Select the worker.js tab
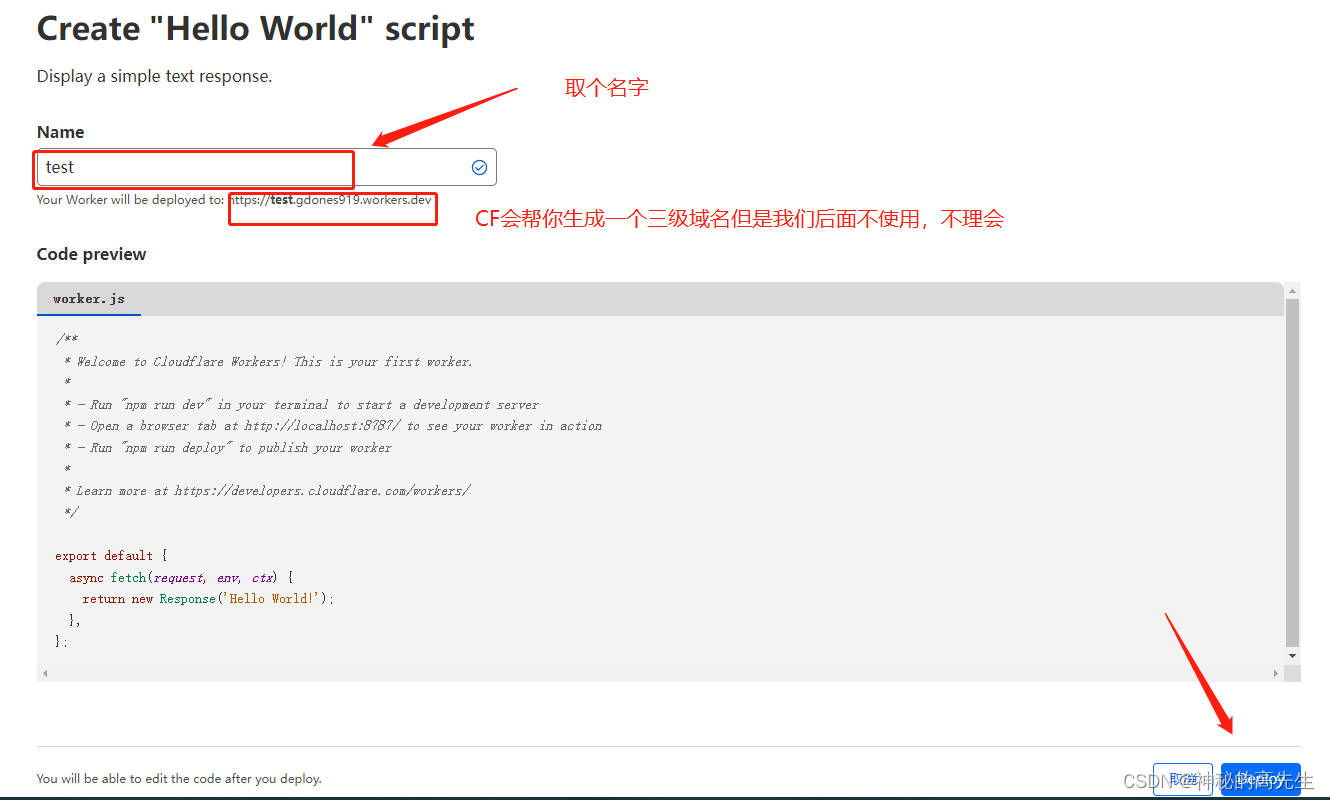This screenshot has height=800, width=1330. click(x=89, y=299)
